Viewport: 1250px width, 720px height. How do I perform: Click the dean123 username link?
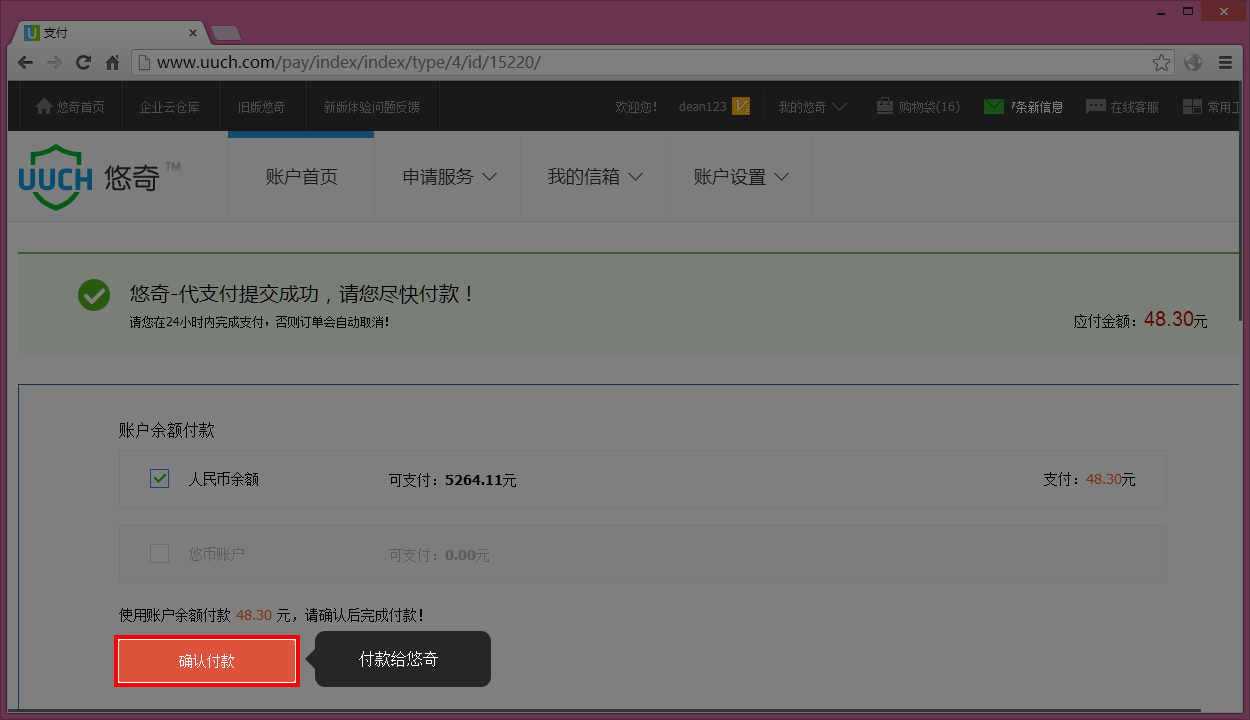coord(702,106)
